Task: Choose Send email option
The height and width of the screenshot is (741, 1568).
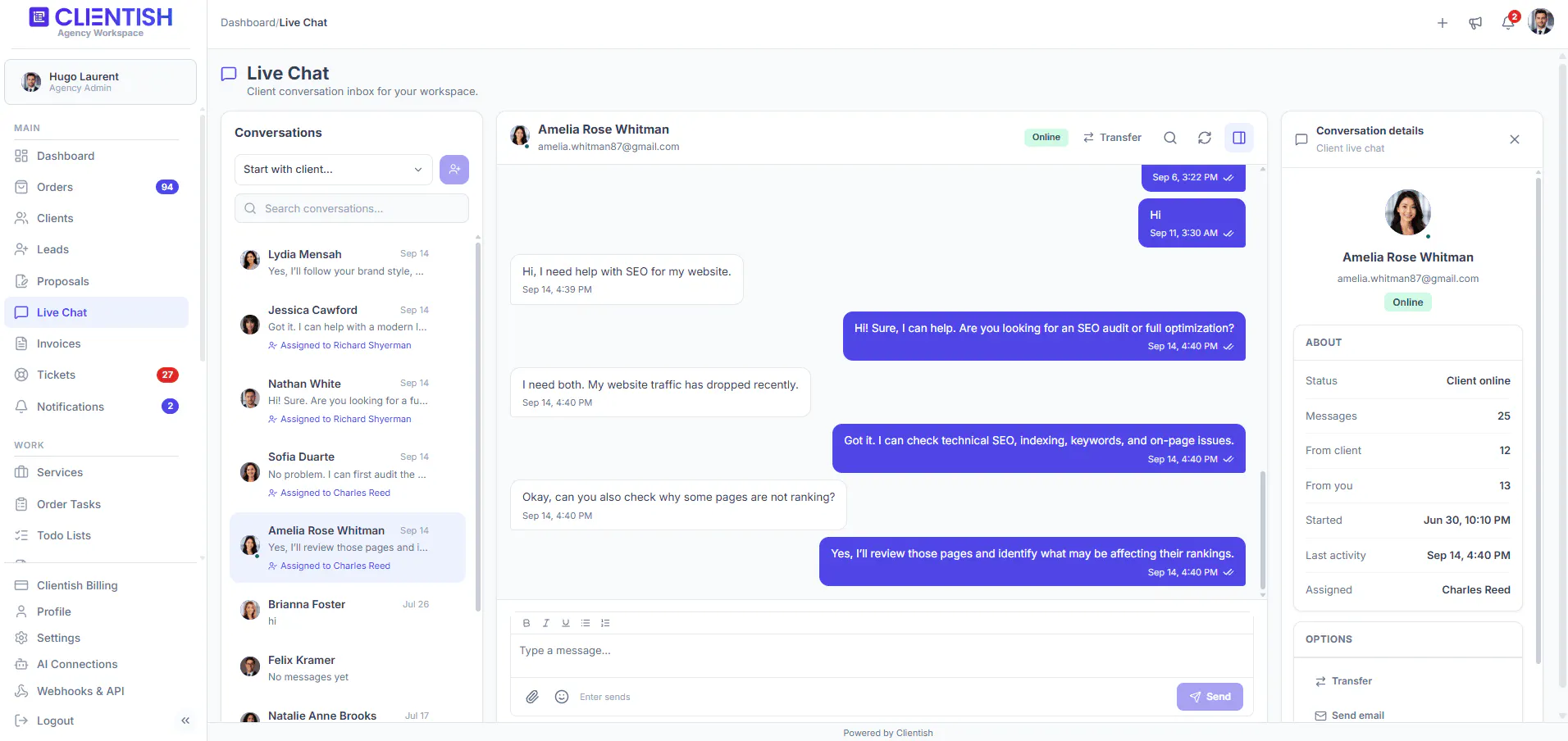Action: (x=1349, y=716)
